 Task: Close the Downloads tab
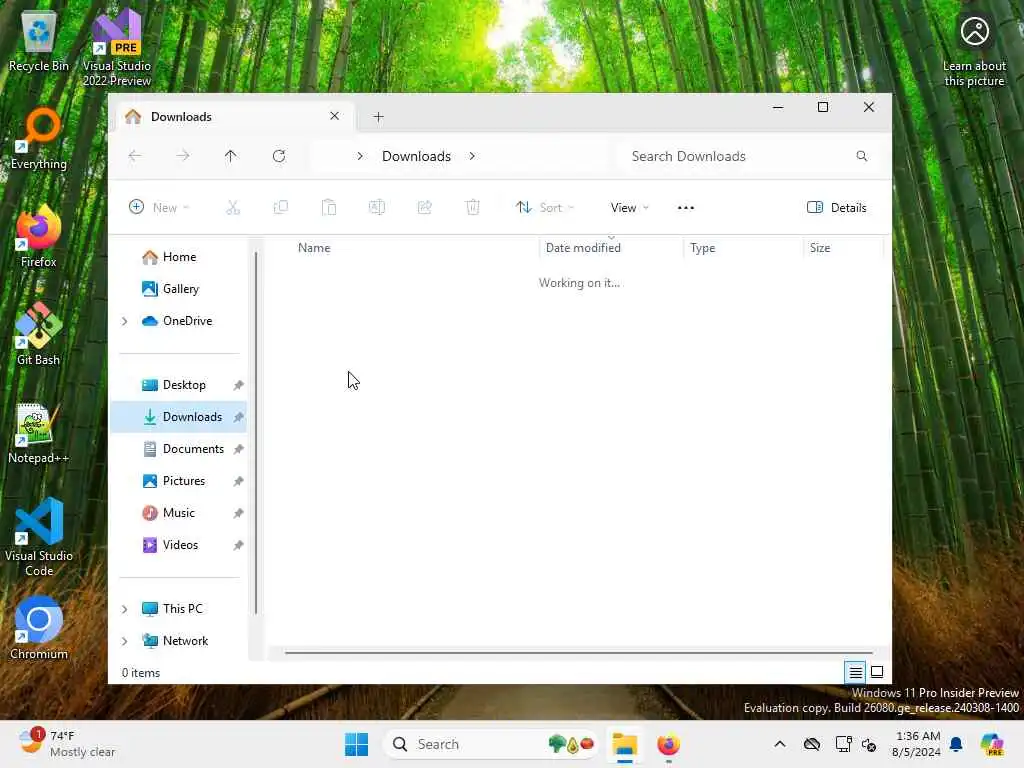(x=334, y=116)
